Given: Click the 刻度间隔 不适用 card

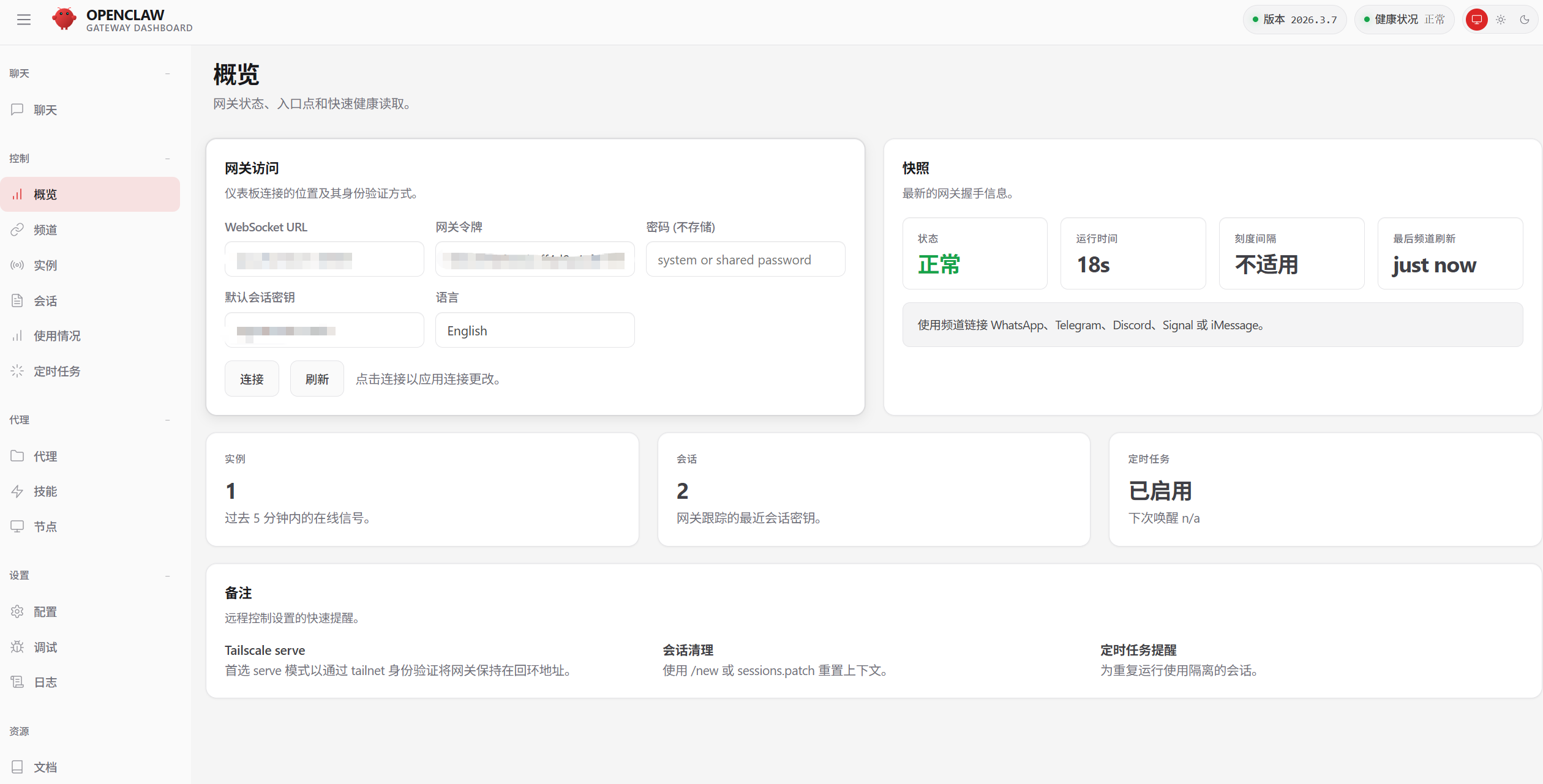Looking at the screenshot, I should click(1291, 253).
